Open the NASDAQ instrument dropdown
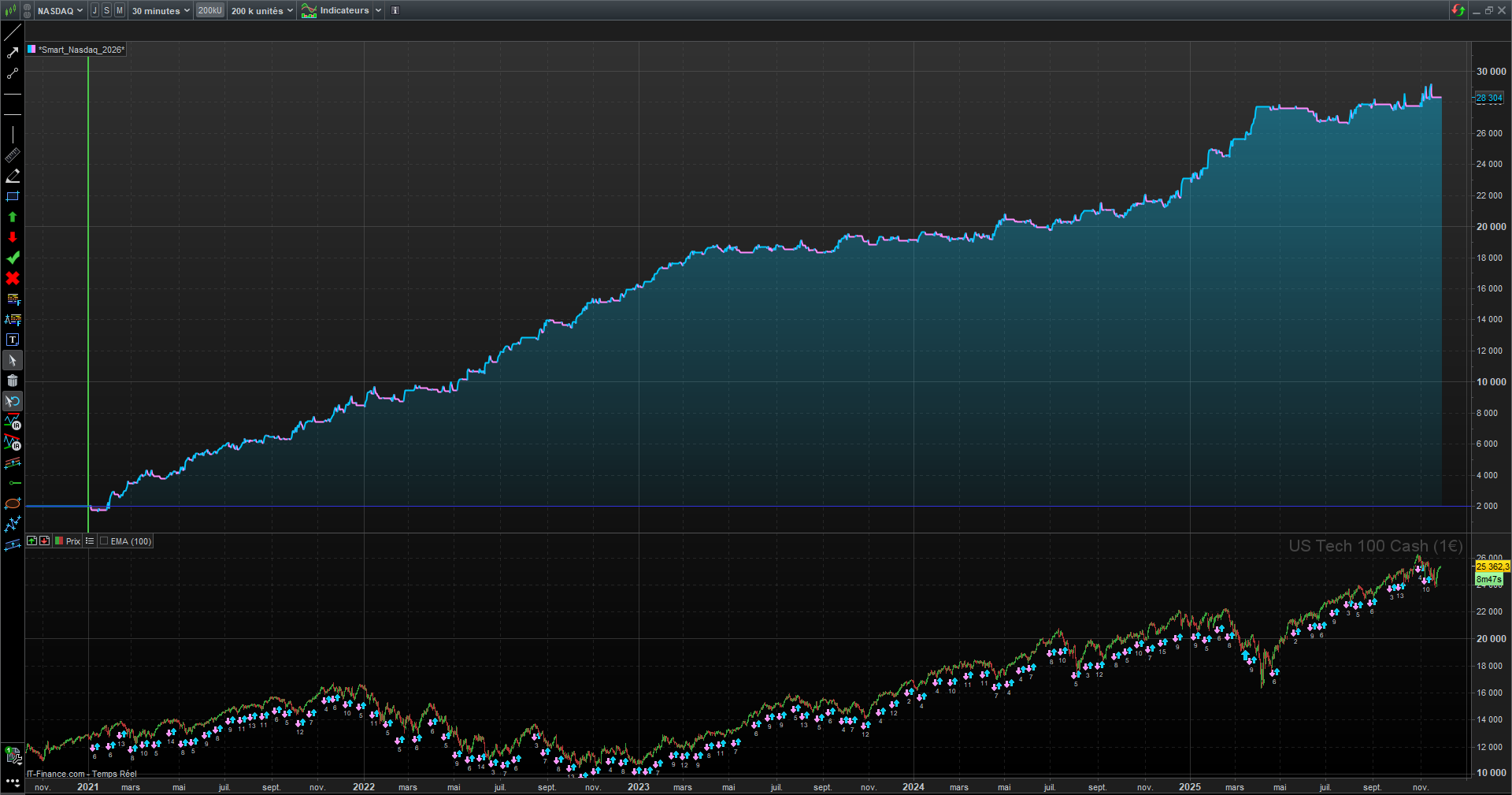Viewport: 1512px width, 795px height. click(60, 11)
